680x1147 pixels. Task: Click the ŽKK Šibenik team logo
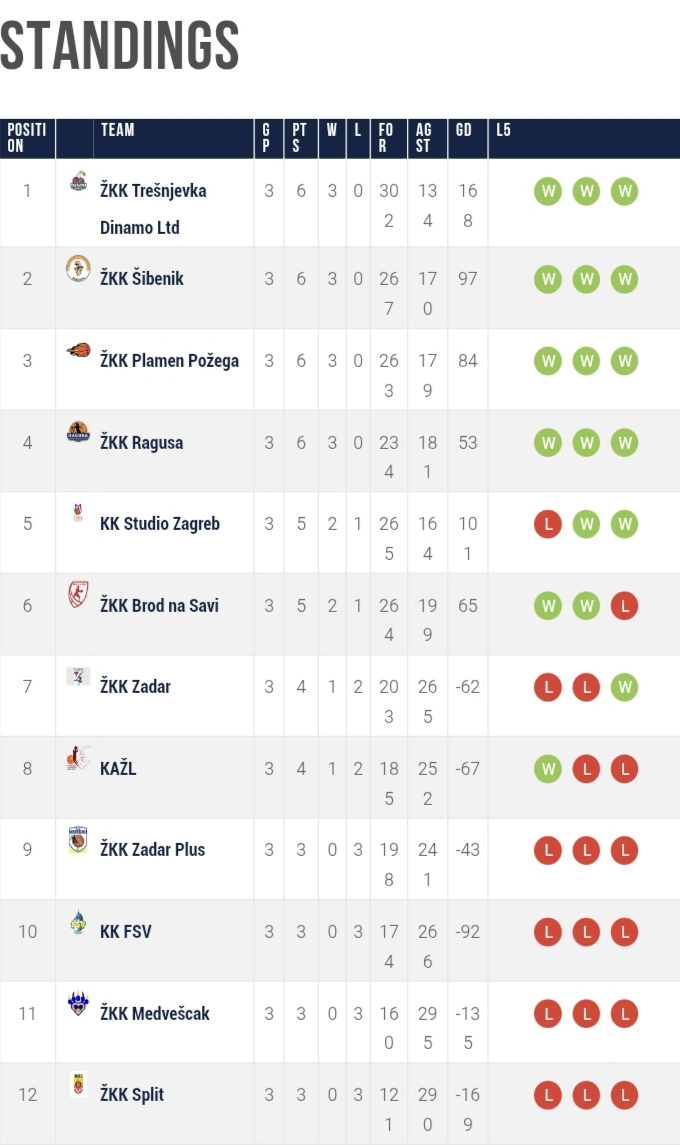click(x=78, y=269)
